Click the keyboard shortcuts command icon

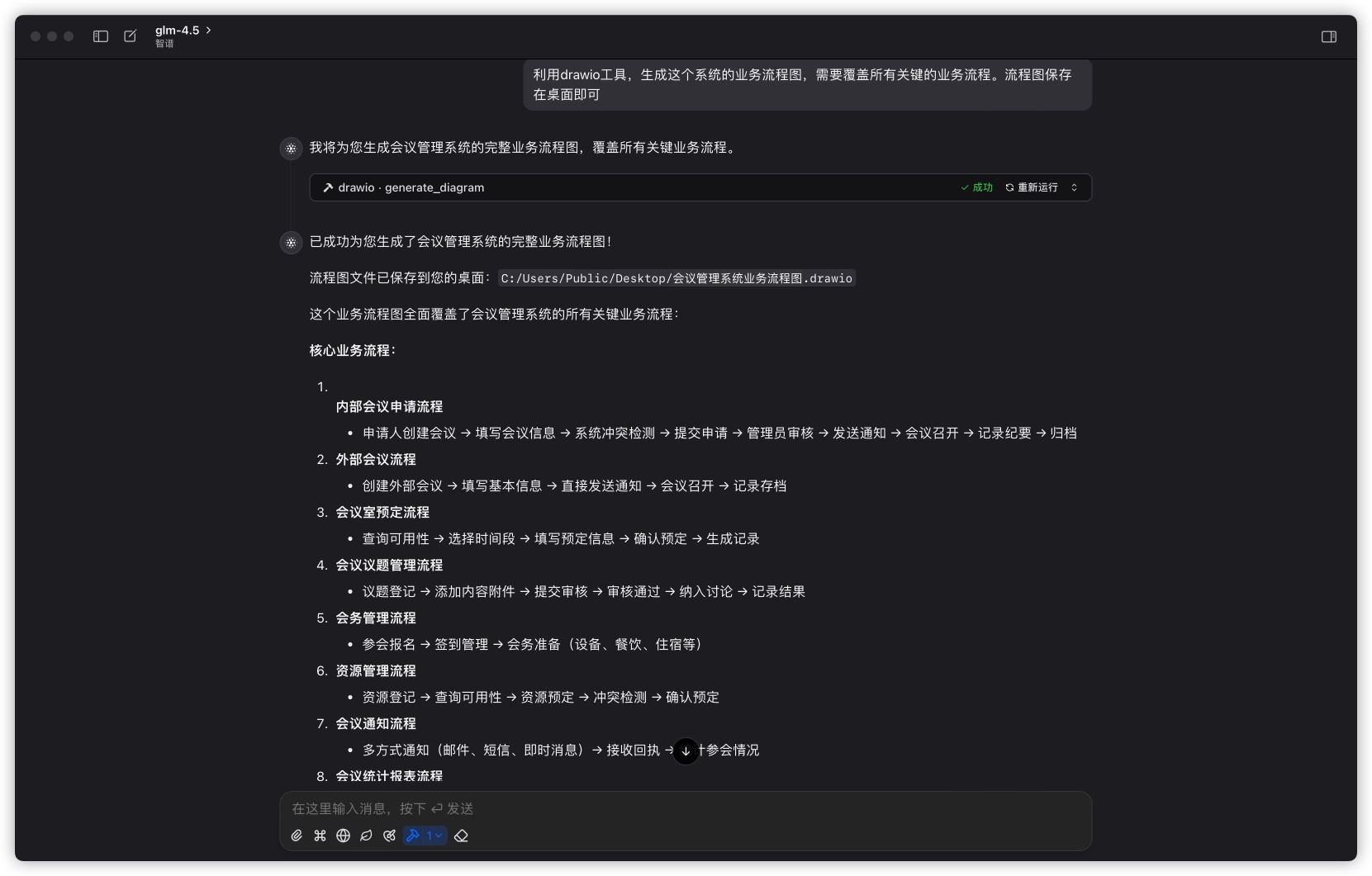coord(320,836)
